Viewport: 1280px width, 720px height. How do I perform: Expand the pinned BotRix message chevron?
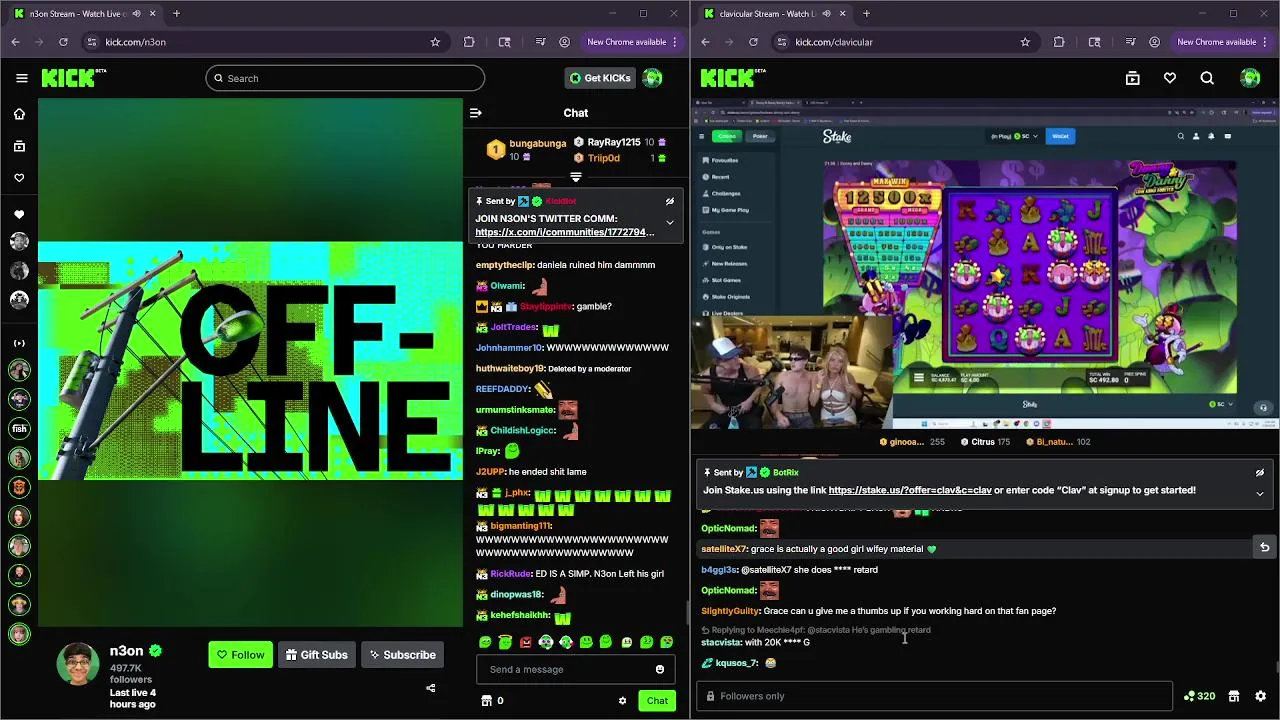[x=1260, y=493]
